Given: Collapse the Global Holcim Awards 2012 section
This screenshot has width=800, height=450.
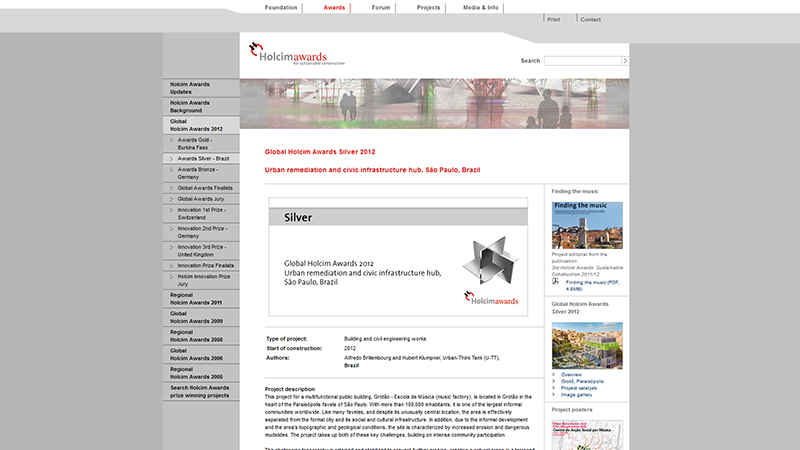Looking at the screenshot, I should click(201, 125).
